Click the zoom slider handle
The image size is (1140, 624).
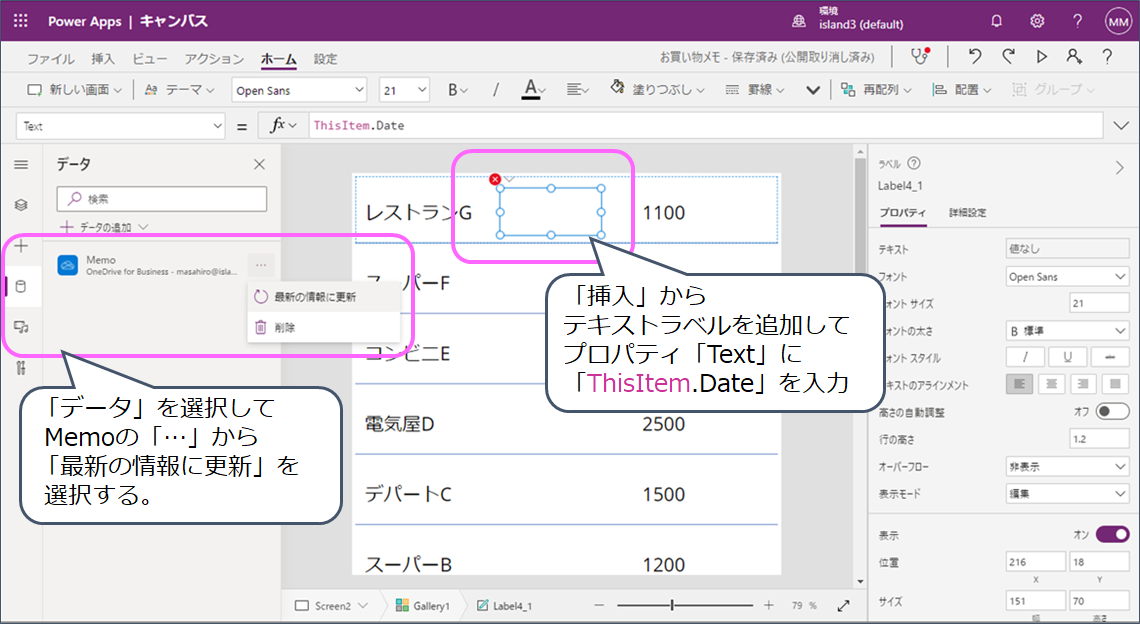672,604
